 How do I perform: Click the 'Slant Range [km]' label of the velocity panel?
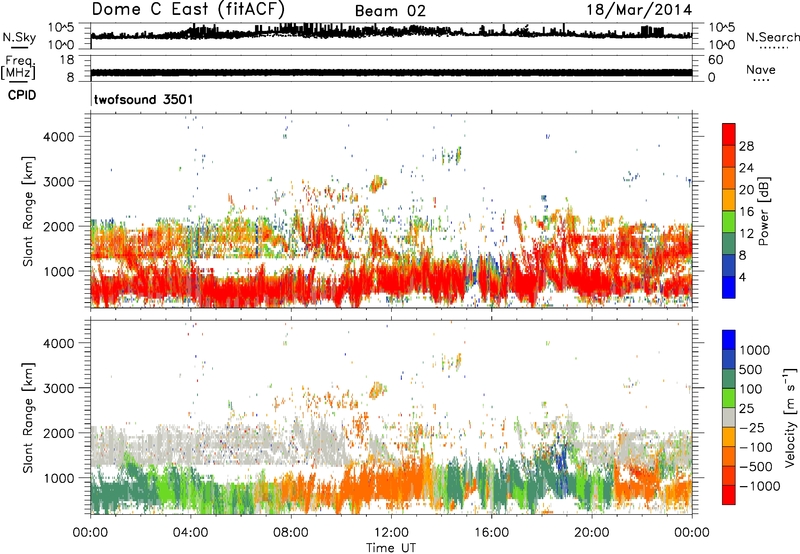pos(28,417)
